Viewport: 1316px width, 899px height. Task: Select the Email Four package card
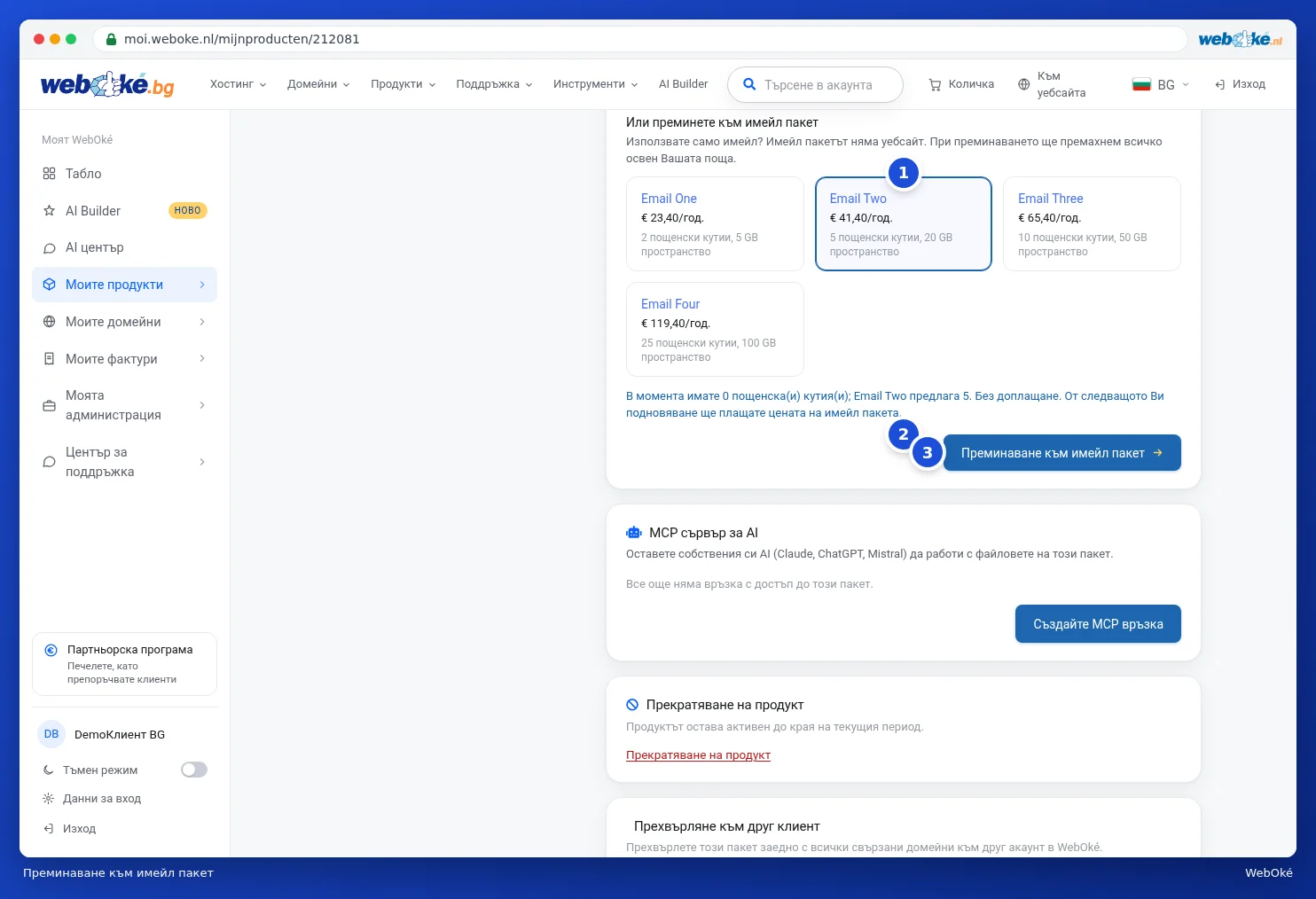[x=715, y=329]
